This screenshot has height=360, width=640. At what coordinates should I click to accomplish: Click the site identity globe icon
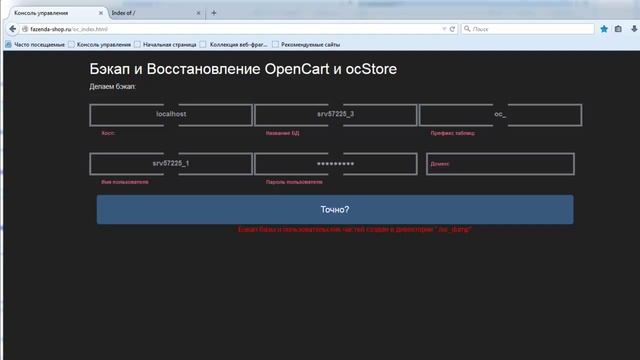pos(25,29)
